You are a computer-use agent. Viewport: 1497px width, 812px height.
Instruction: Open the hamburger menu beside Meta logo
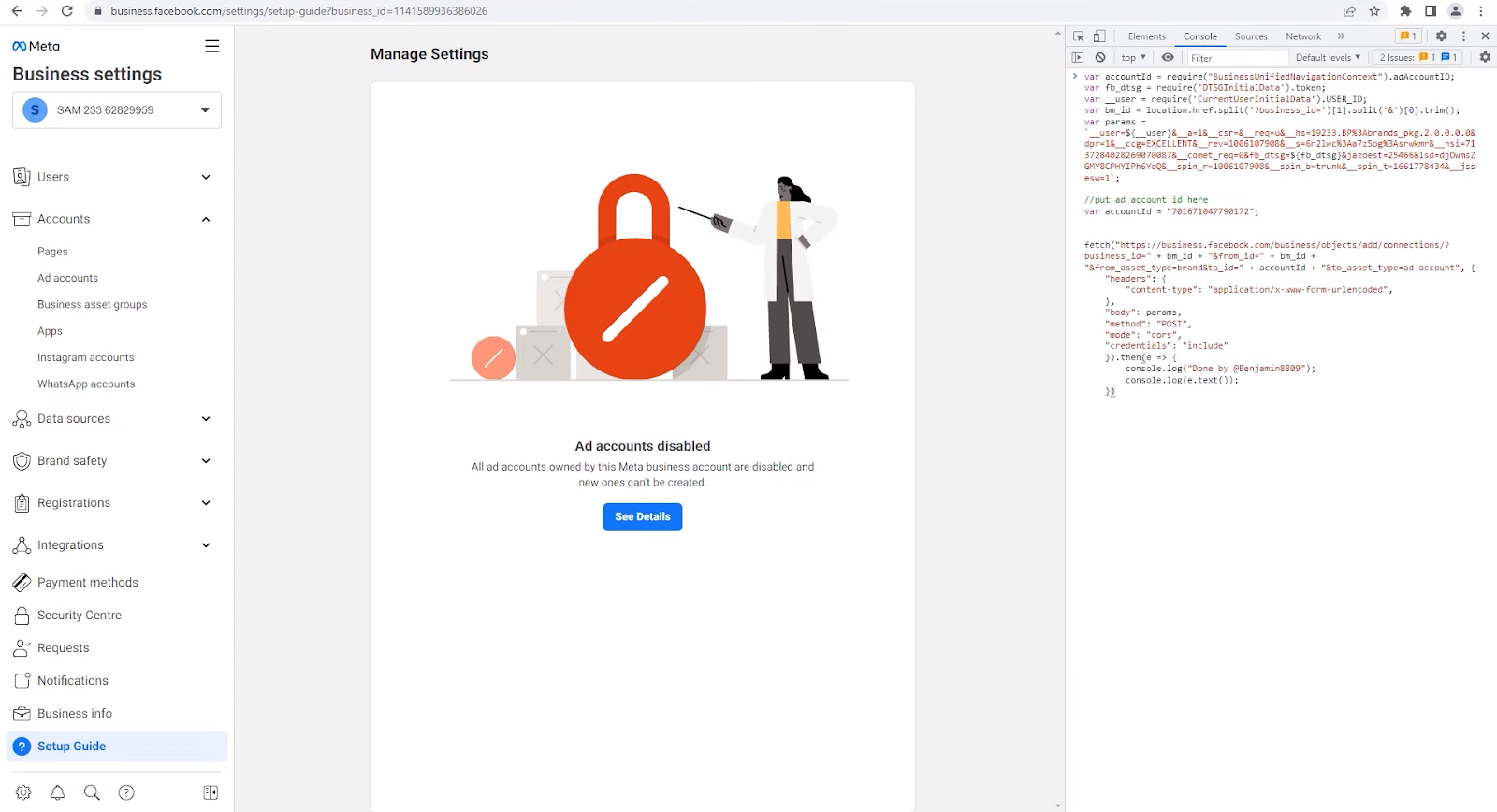pyautogui.click(x=212, y=46)
